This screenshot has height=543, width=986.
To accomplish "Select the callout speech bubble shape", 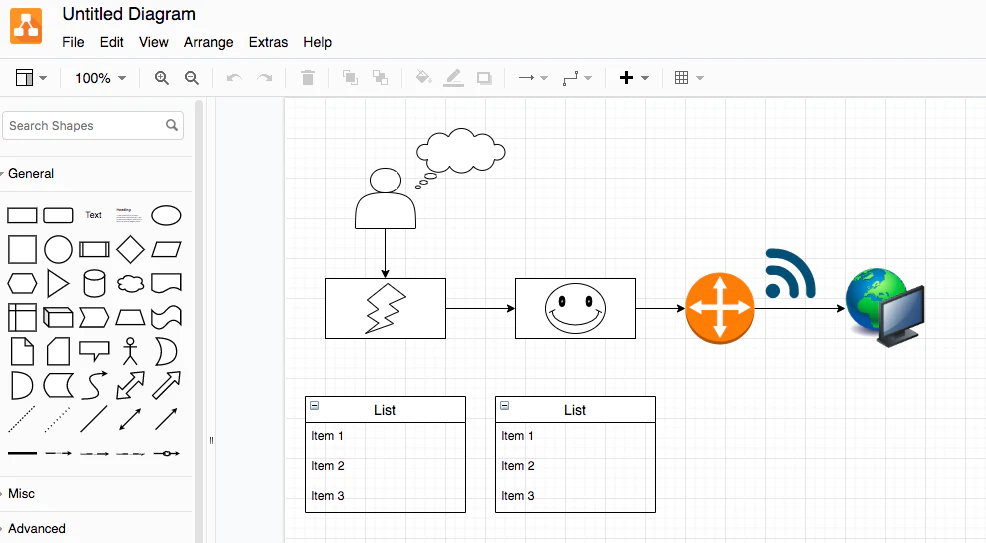I will point(94,351).
